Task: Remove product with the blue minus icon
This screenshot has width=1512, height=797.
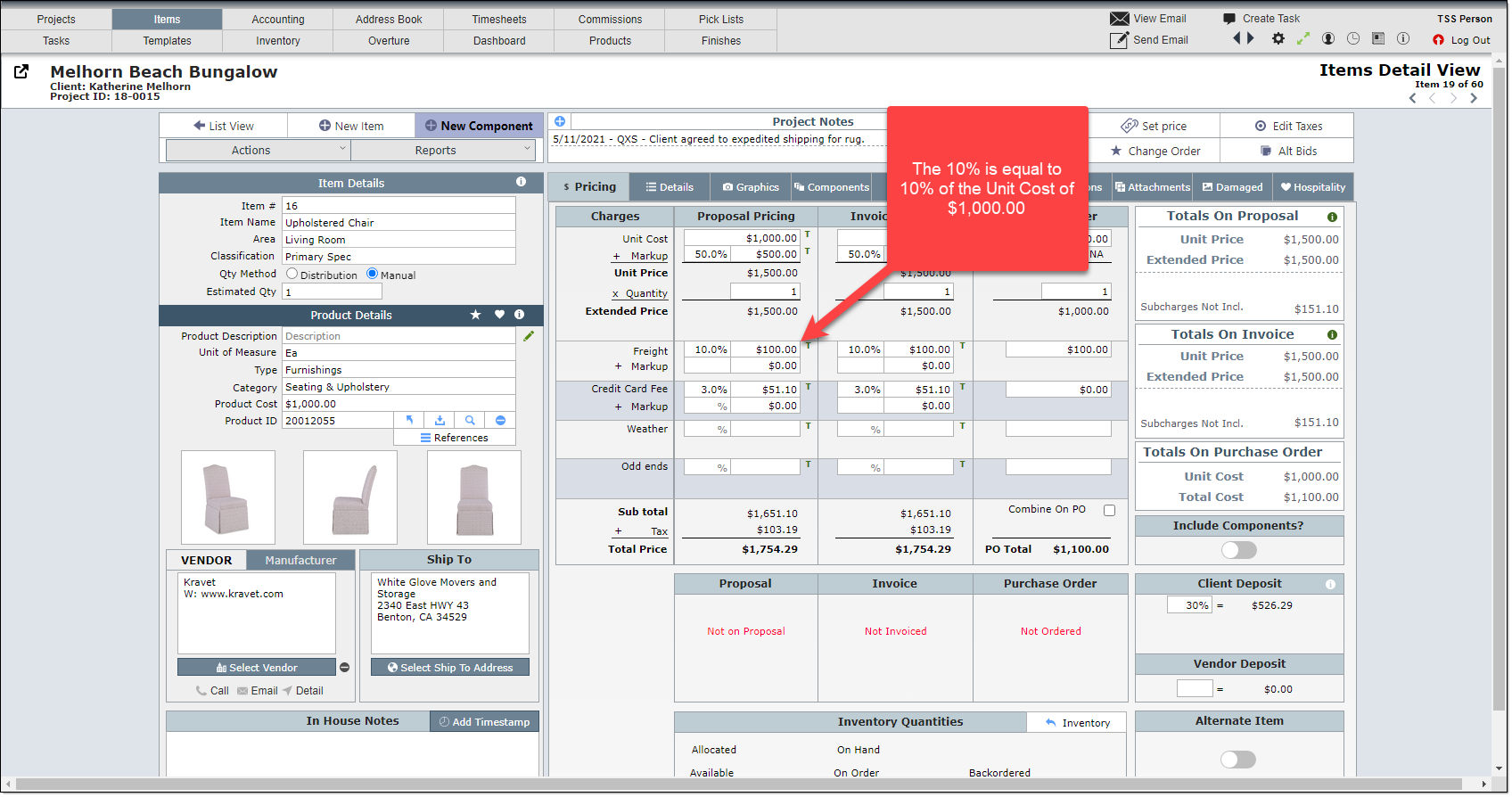Action: (500, 420)
